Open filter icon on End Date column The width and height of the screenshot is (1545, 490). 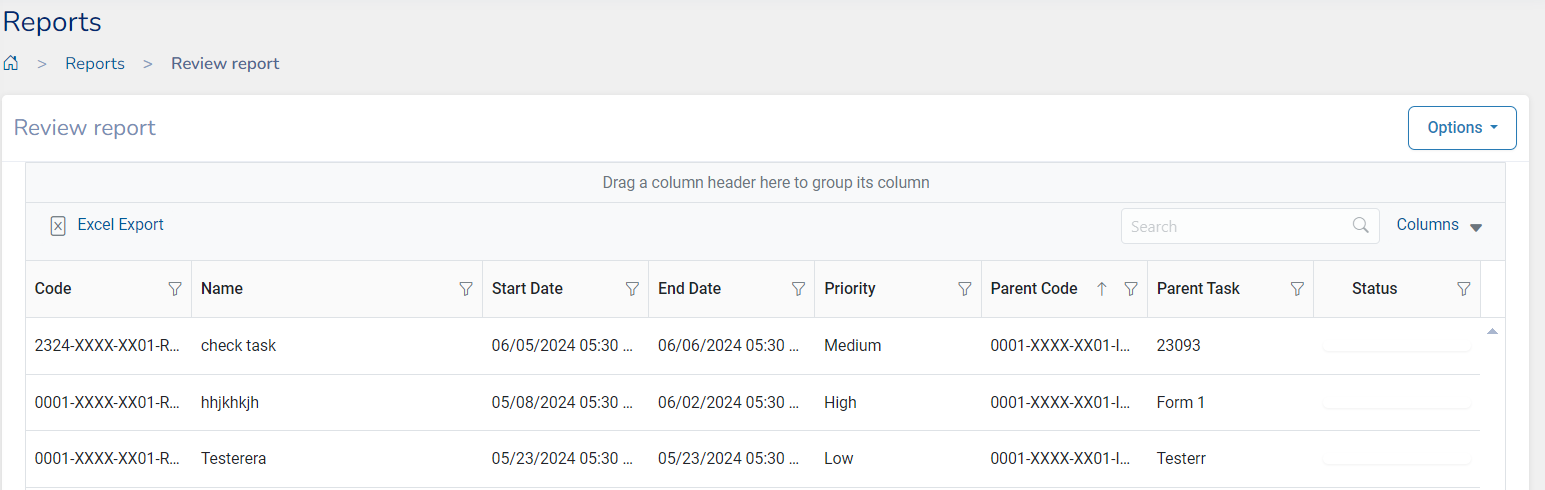click(798, 289)
